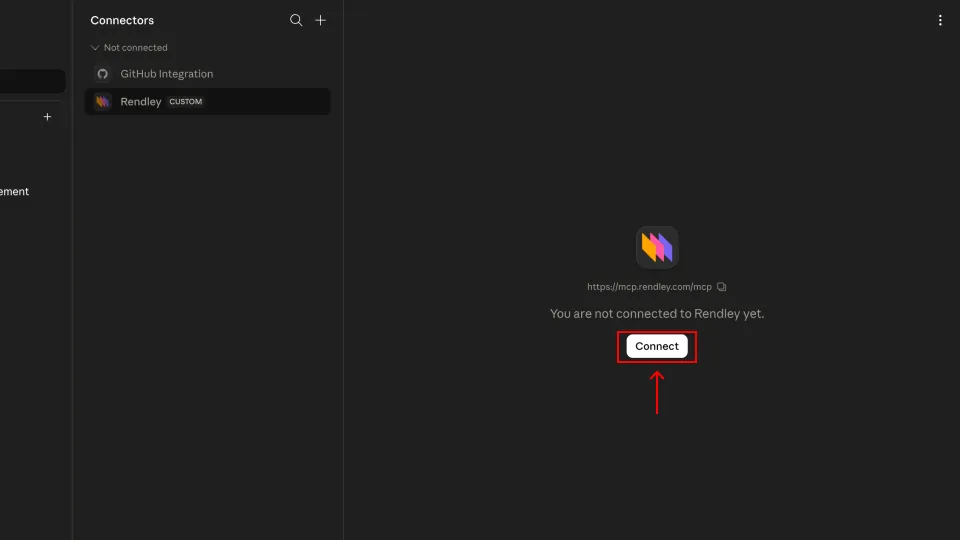Add a new connector with plus icon
The height and width of the screenshot is (540, 960).
coord(320,20)
